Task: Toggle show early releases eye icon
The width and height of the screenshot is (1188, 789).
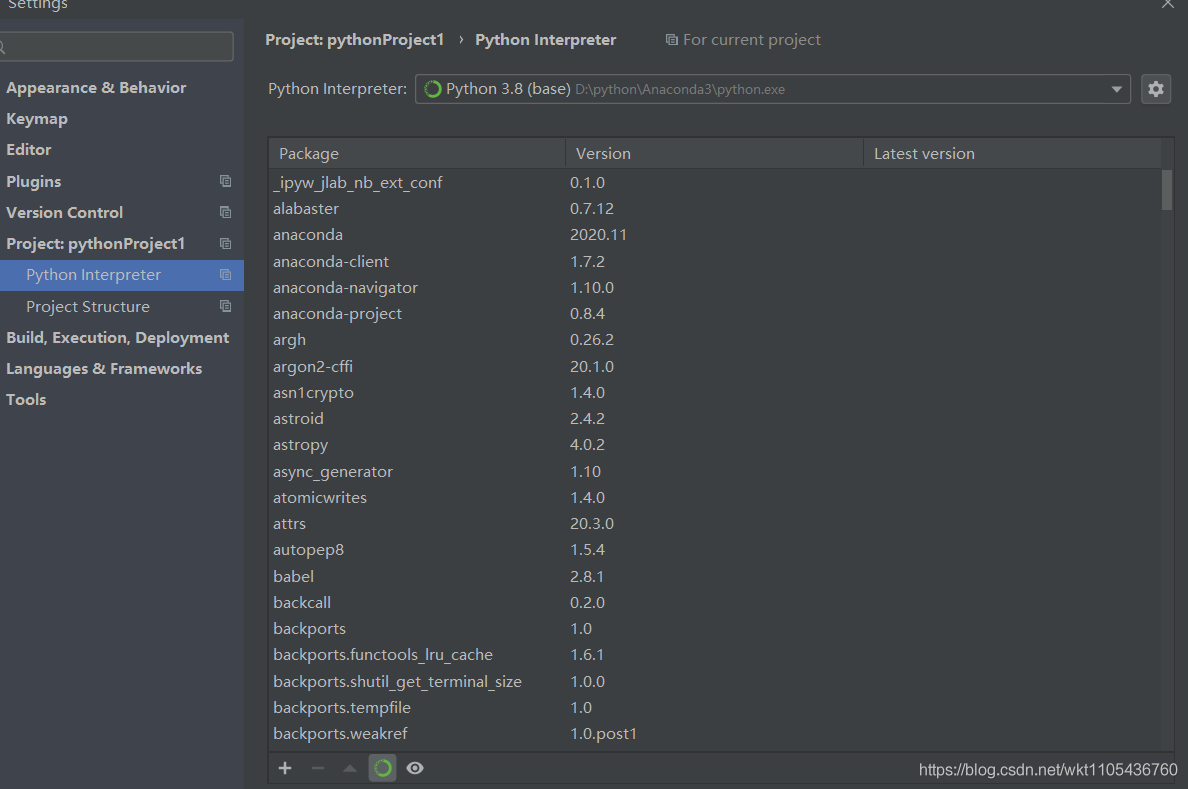Action: point(415,768)
